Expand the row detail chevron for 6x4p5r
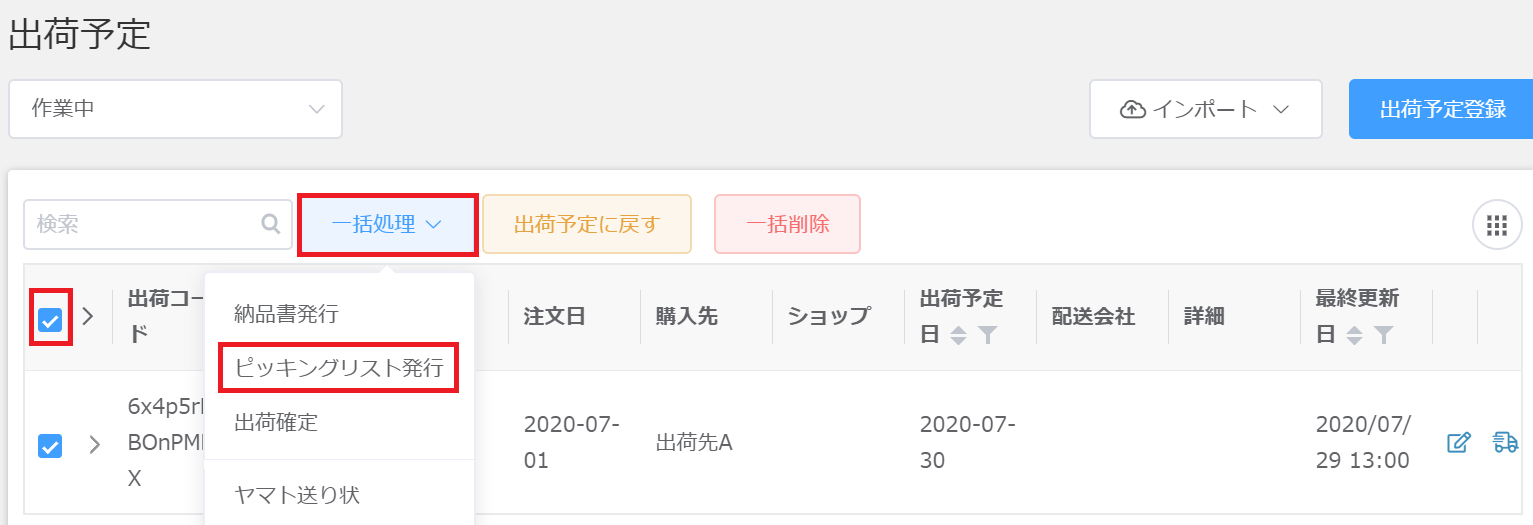The image size is (1533, 525). tap(95, 445)
